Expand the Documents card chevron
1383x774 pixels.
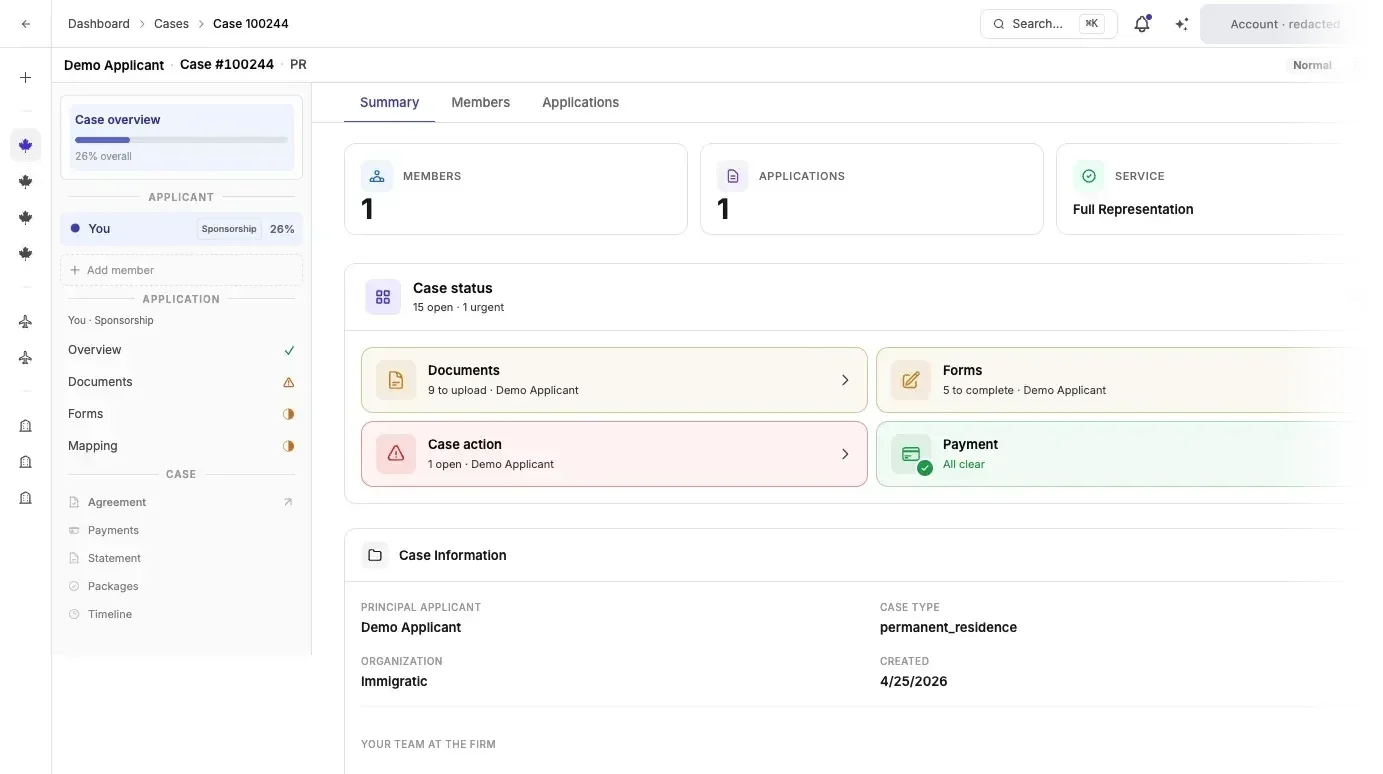click(845, 380)
